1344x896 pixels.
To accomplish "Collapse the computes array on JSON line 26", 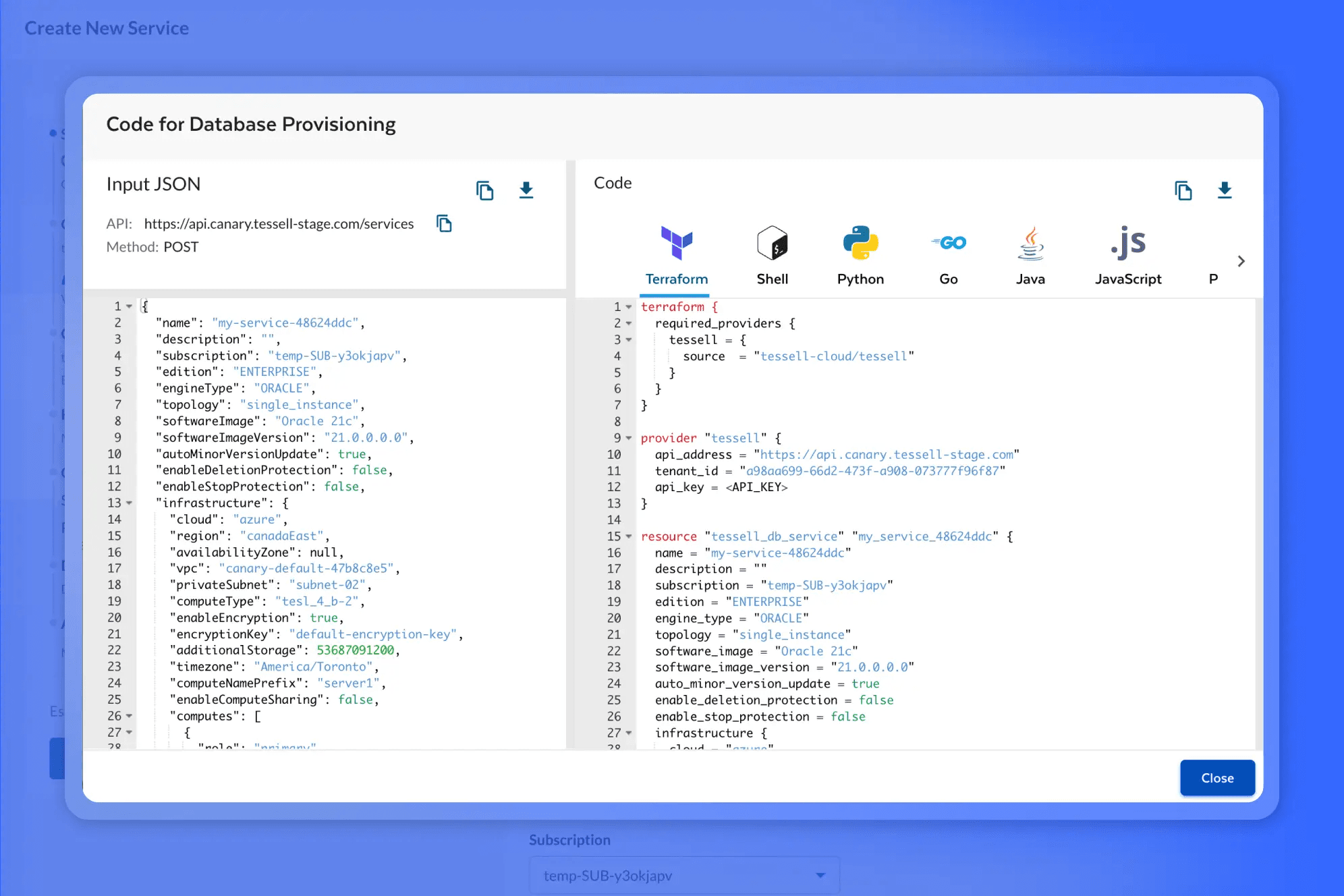I will pyautogui.click(x=130, y=717).
